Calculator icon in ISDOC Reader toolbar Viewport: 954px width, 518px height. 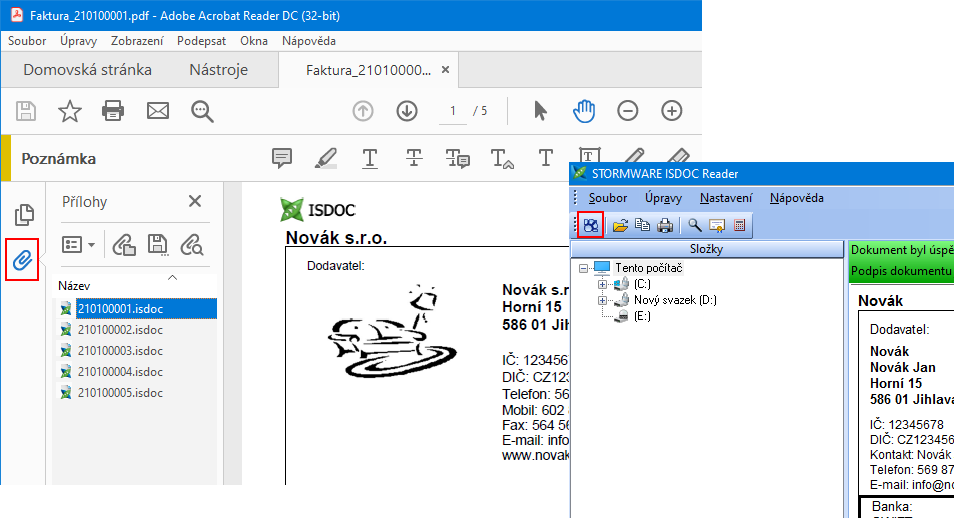[739, 225]
